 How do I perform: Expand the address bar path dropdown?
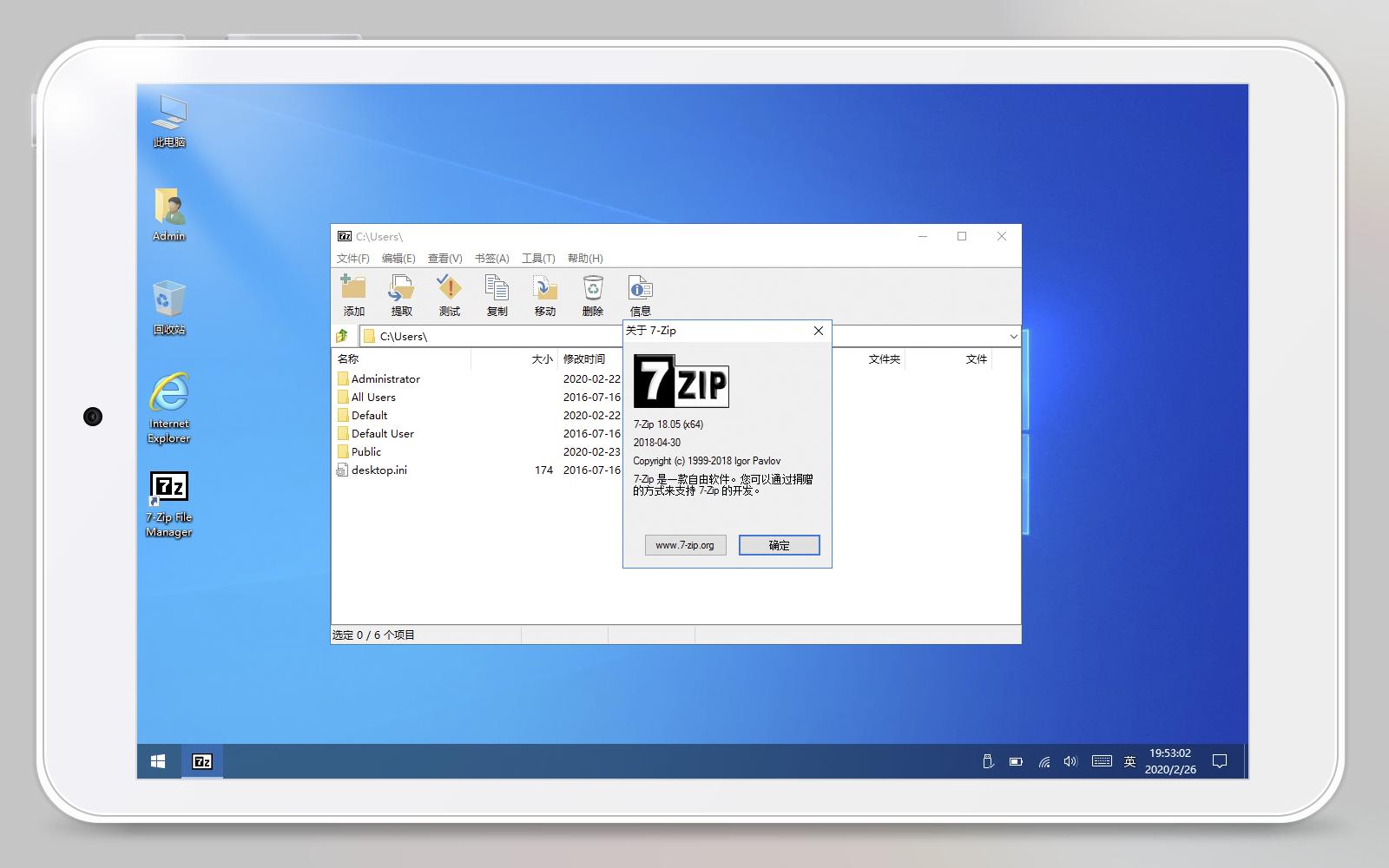coord(1013,336)
